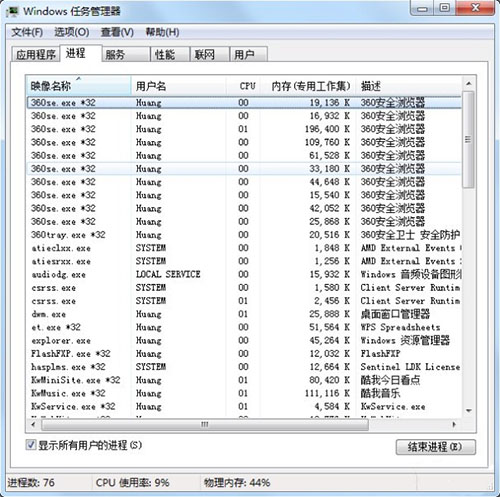Select the KwMiniSite.exe *32 process

[x=244, y=380]
